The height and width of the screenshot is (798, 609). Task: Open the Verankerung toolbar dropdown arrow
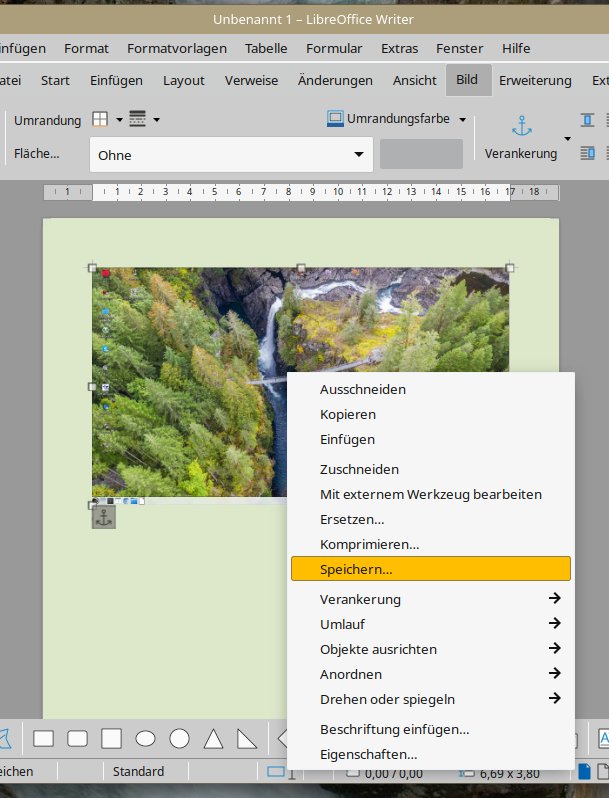pos(567,138)
